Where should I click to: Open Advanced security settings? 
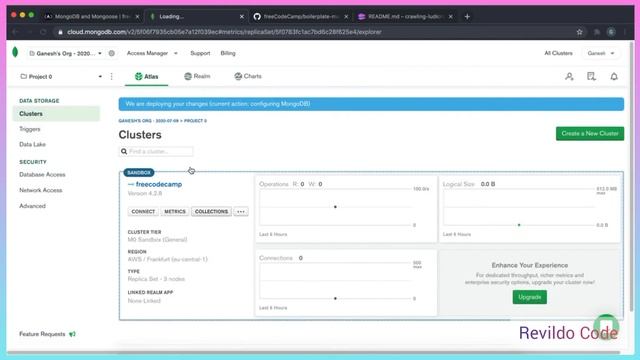coord(32,206)
